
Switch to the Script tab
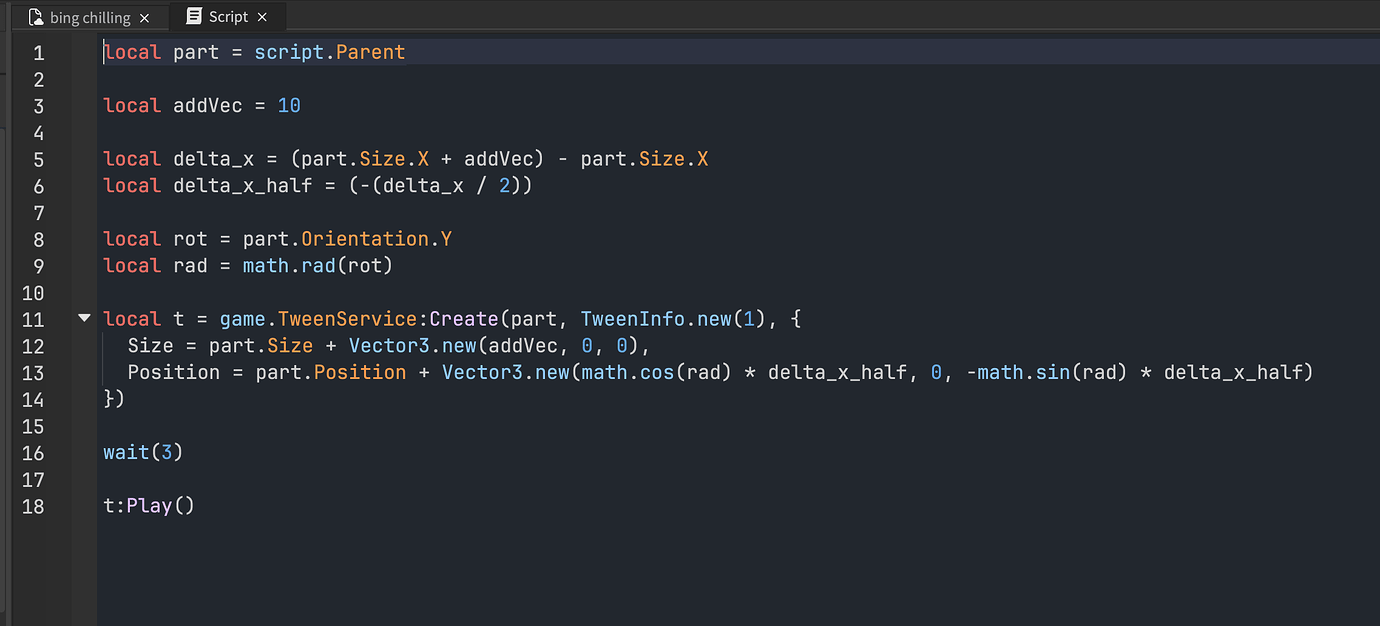tap(228, 17)
